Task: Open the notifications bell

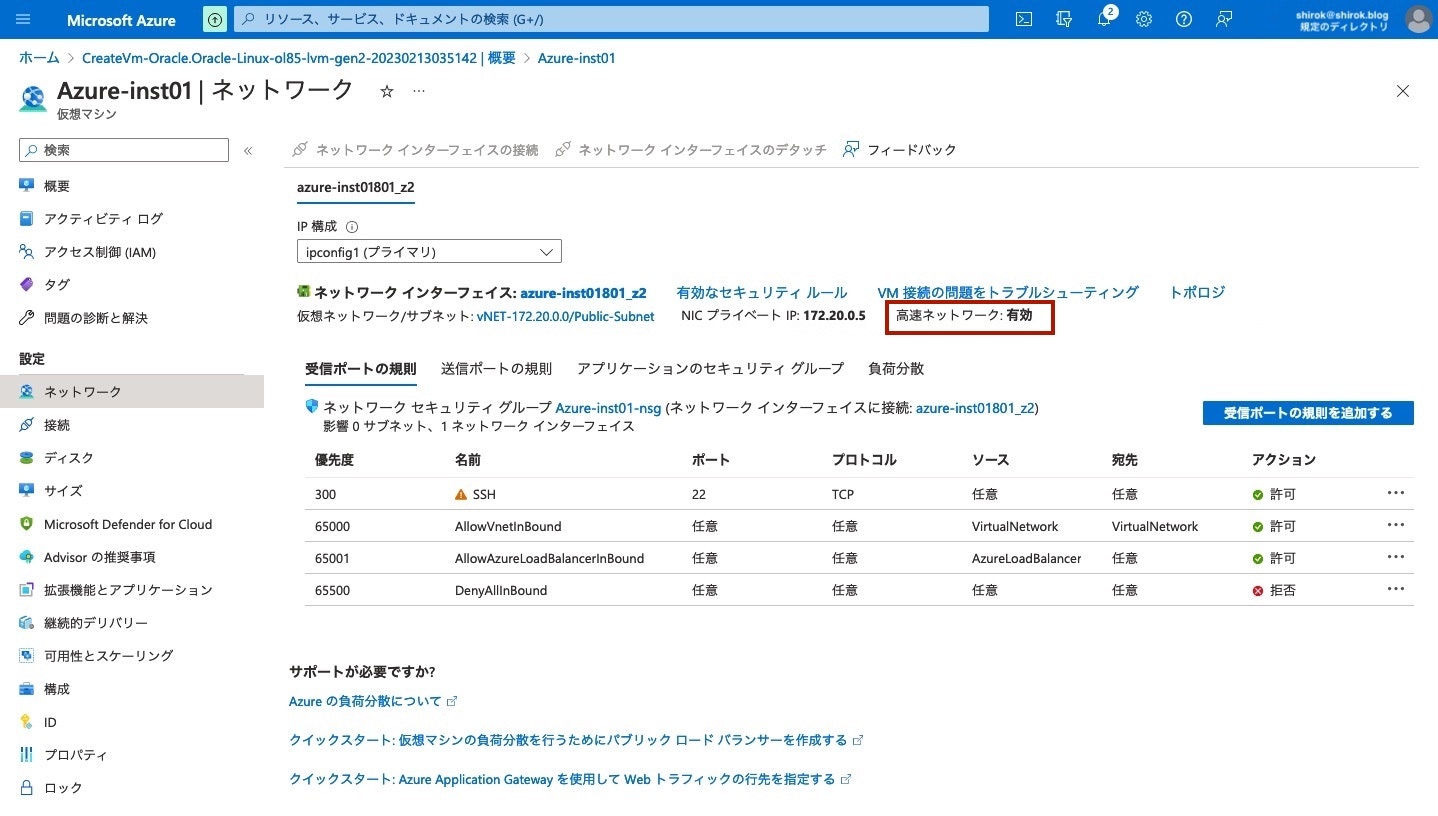Action: click(x=1104, y=19)
